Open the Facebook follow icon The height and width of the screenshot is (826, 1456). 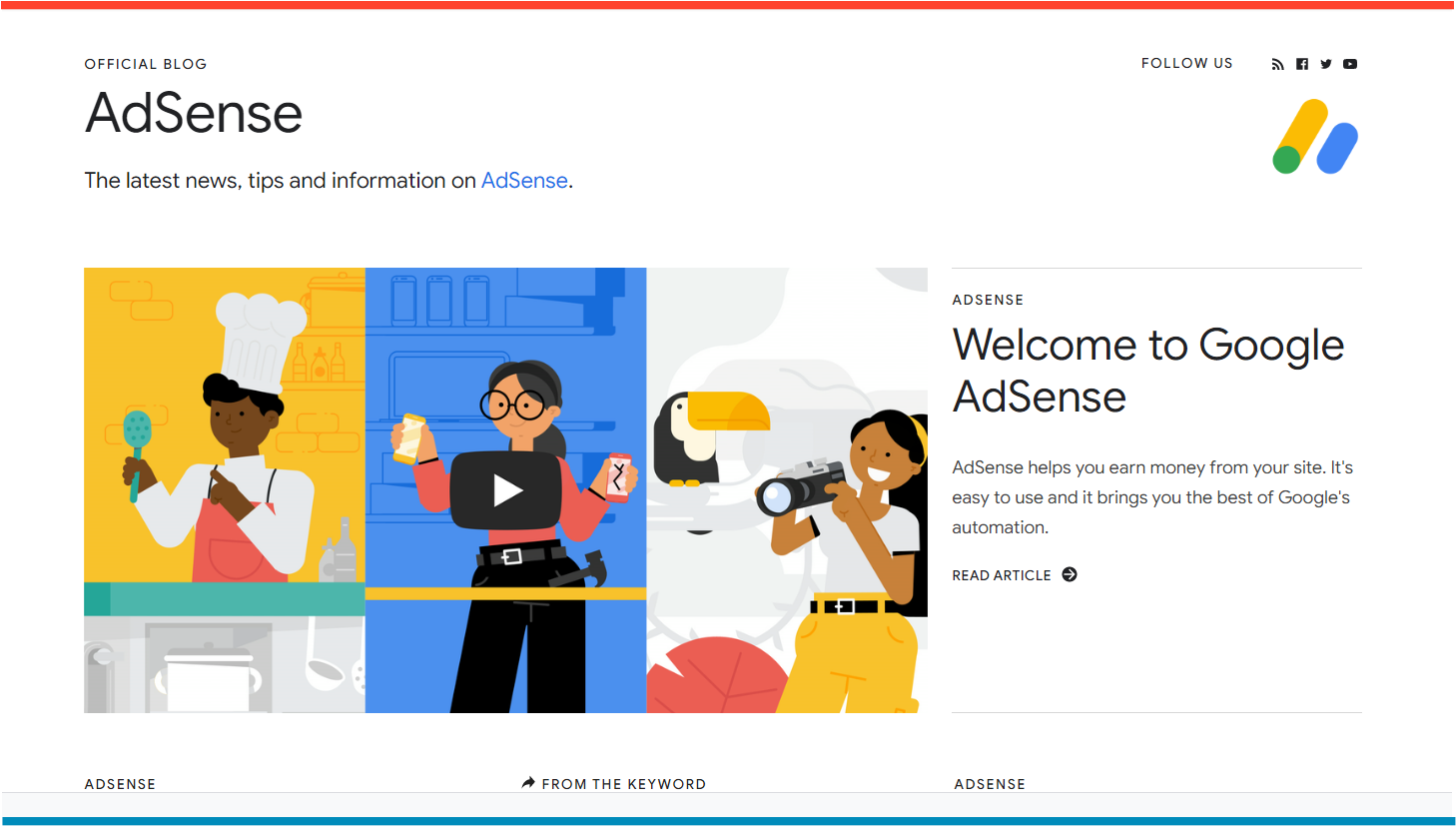[1302, 64]
